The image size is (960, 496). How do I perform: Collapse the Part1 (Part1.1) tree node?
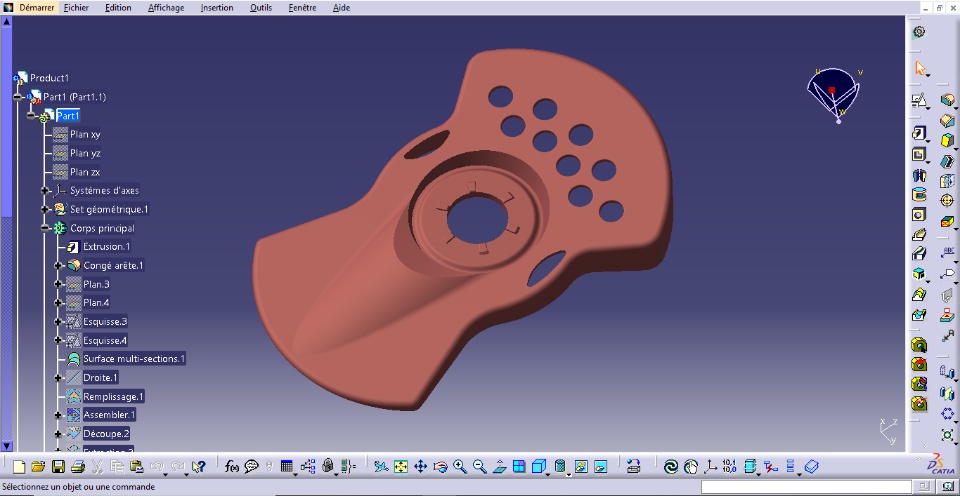click(18, 97)
